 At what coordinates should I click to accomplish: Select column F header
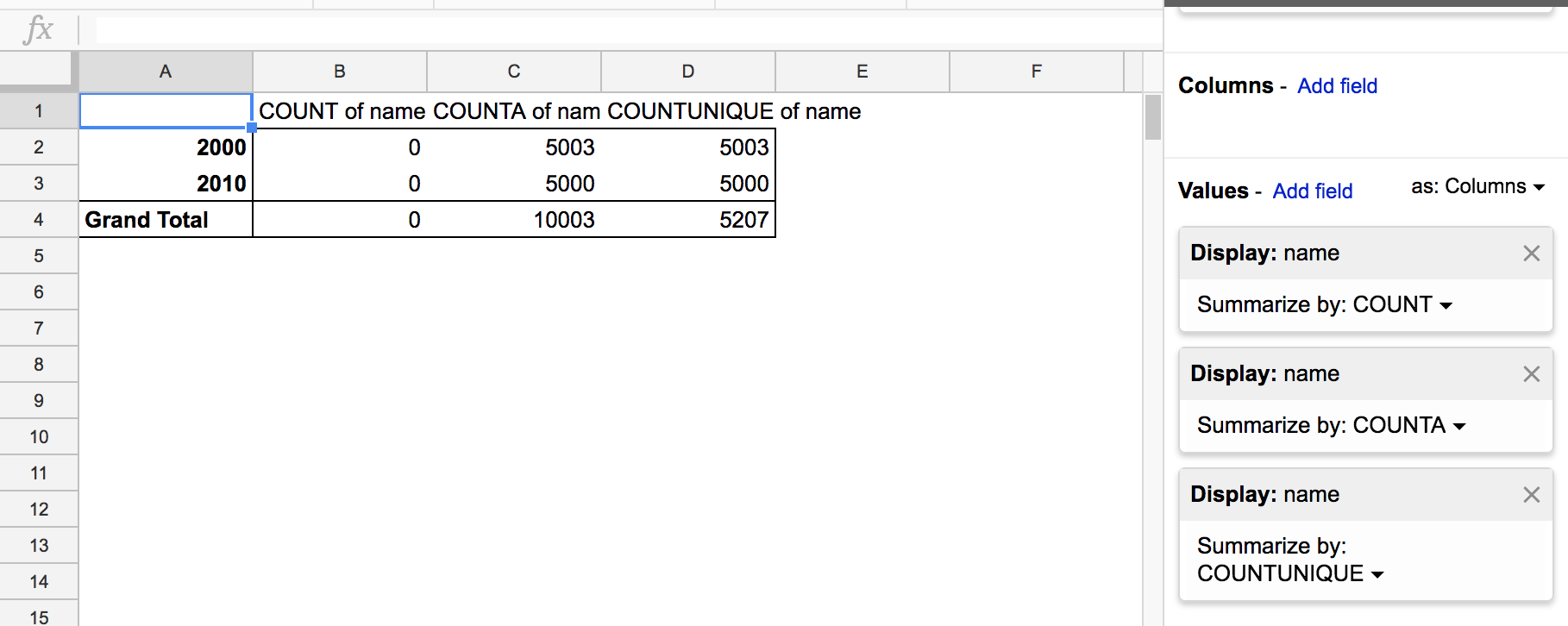pos(1037,72)
